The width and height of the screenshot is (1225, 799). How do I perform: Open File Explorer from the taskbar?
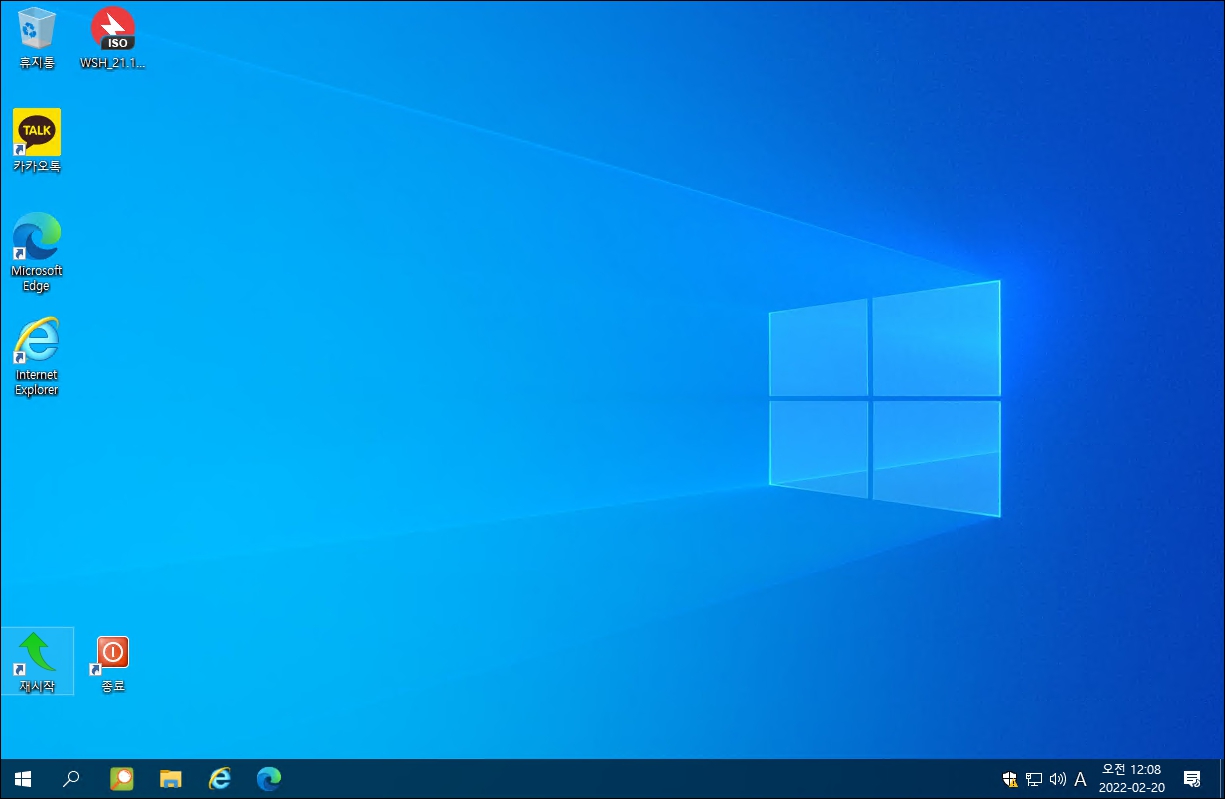pos(171,778)
